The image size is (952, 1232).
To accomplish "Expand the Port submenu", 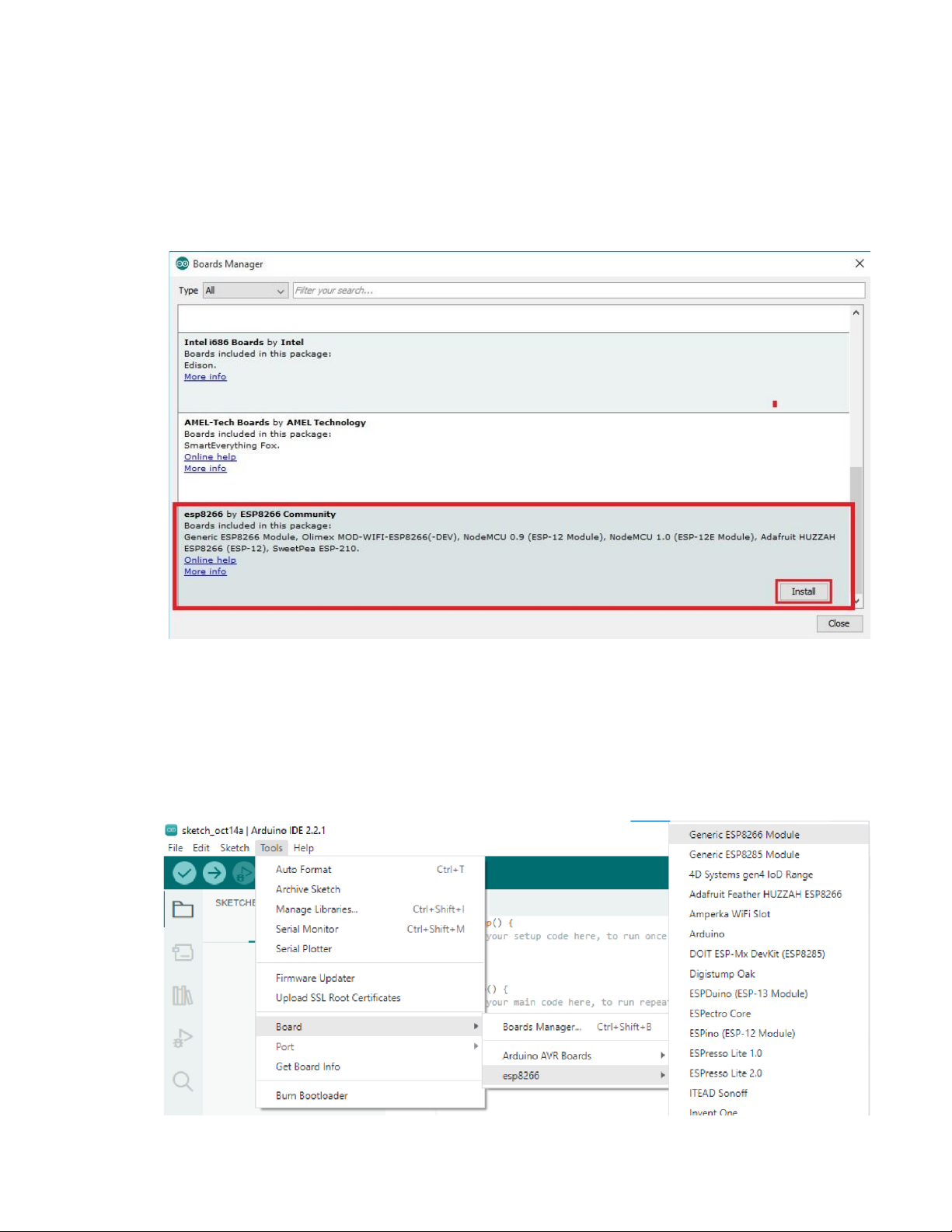I will pyautogui.click(x=370, y=1047).
